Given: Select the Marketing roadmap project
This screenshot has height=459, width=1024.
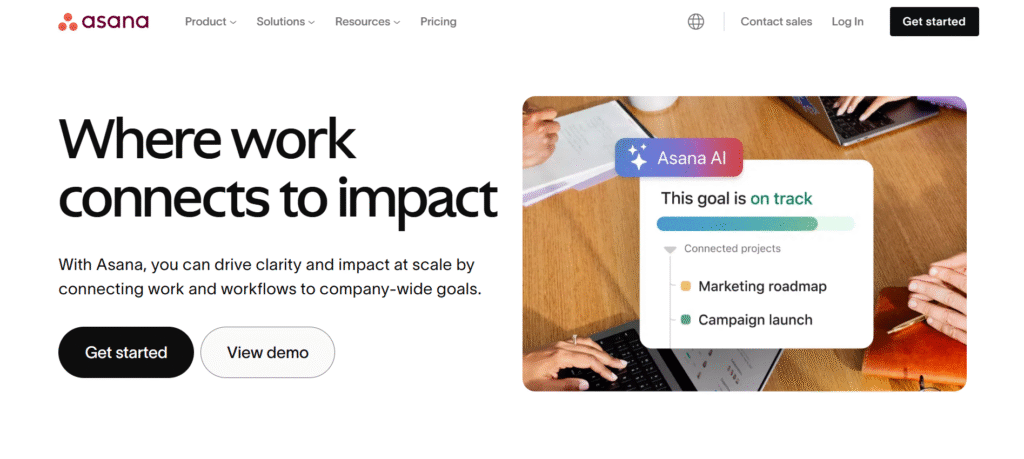Looking at the screenshot, I should pyautogui.click(x=762, y=287).
